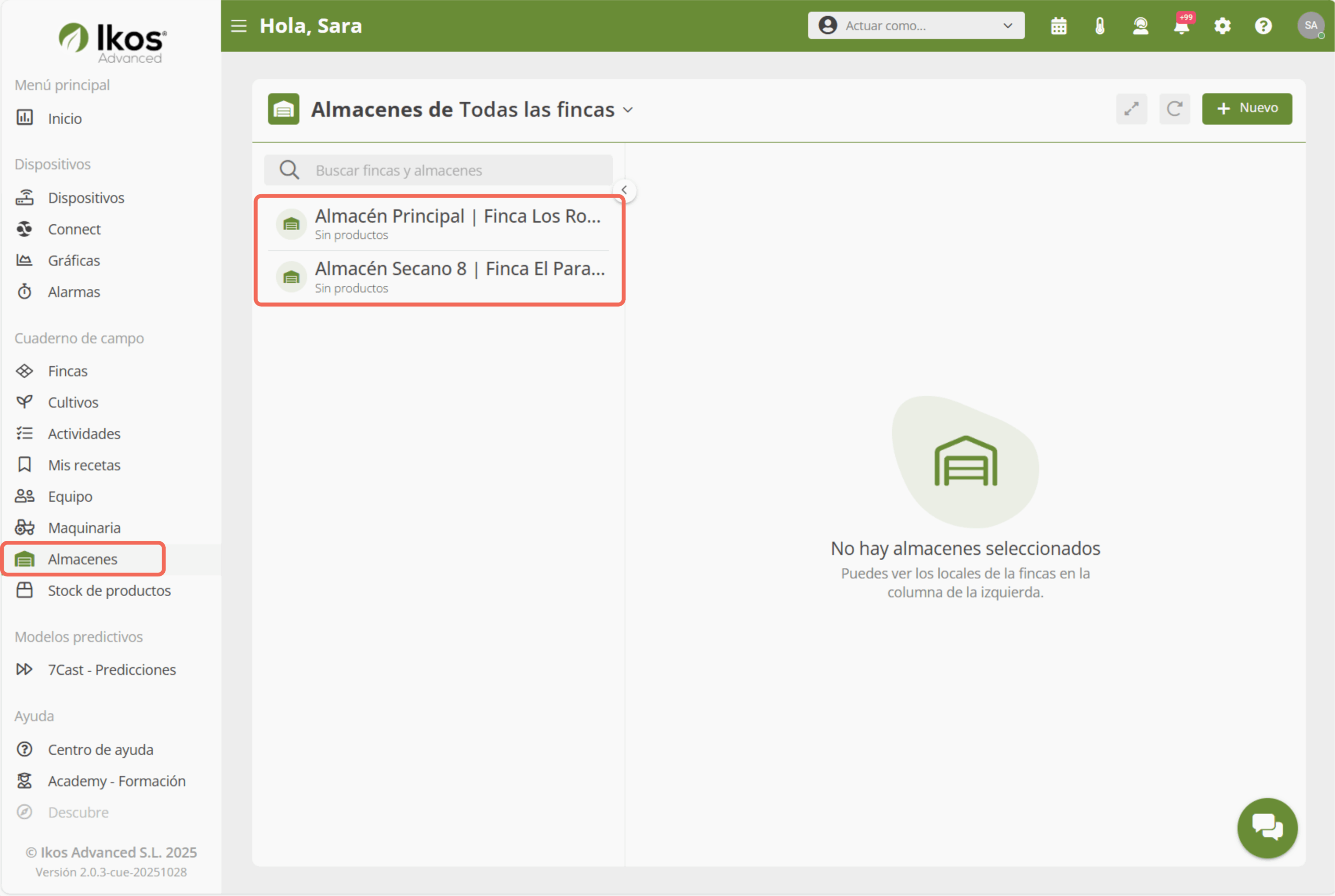The image size is (1335, 896).
Task: Open notifications bell with +99 badge
Action: click(x=1181, y=26)
